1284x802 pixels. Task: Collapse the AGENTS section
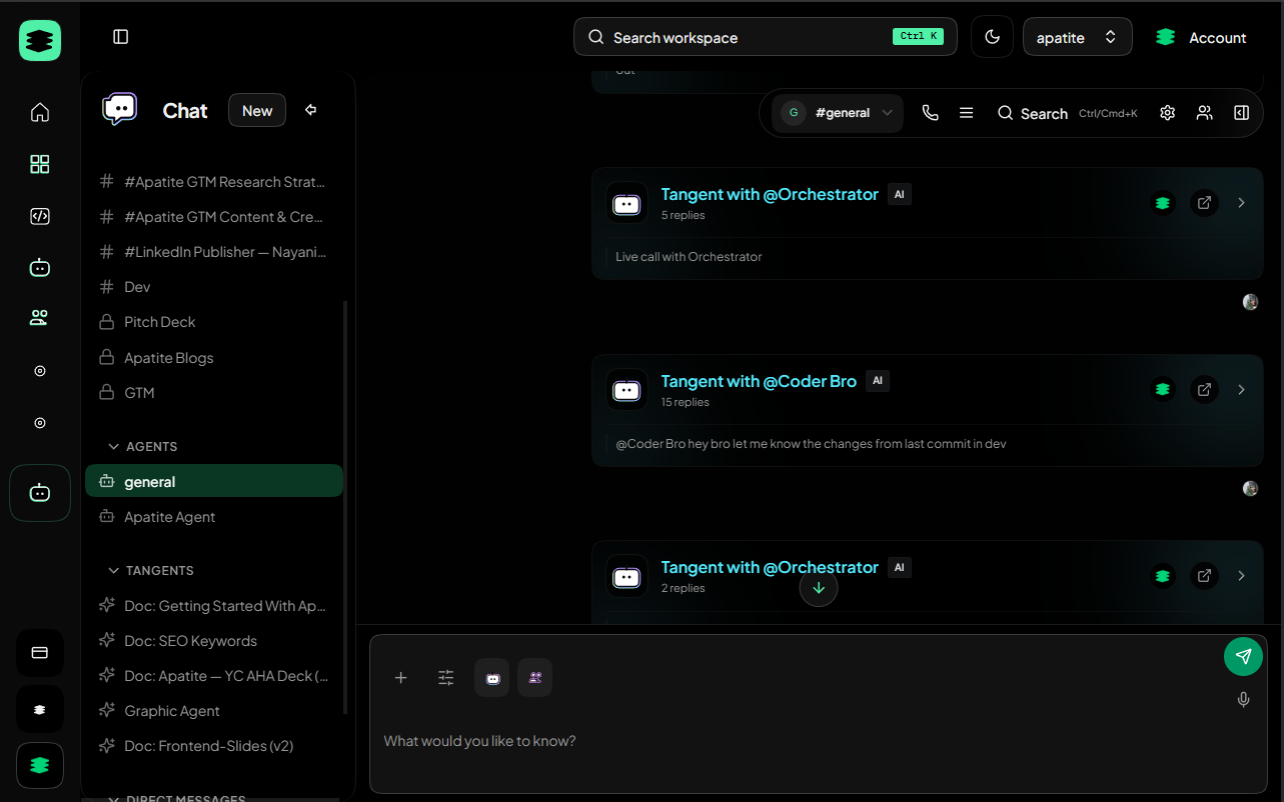tap(143, 446)
